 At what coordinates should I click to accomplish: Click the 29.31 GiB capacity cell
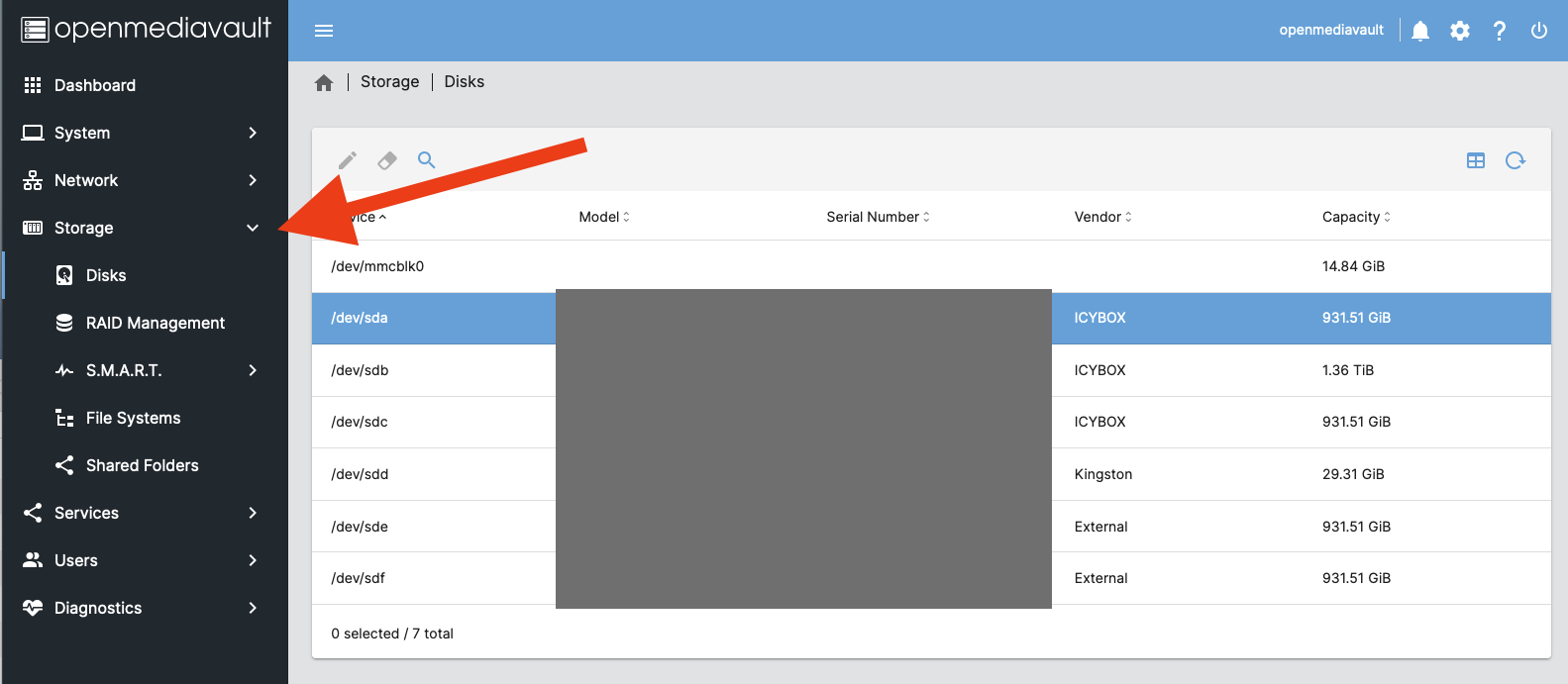[x=1353, y=474]
